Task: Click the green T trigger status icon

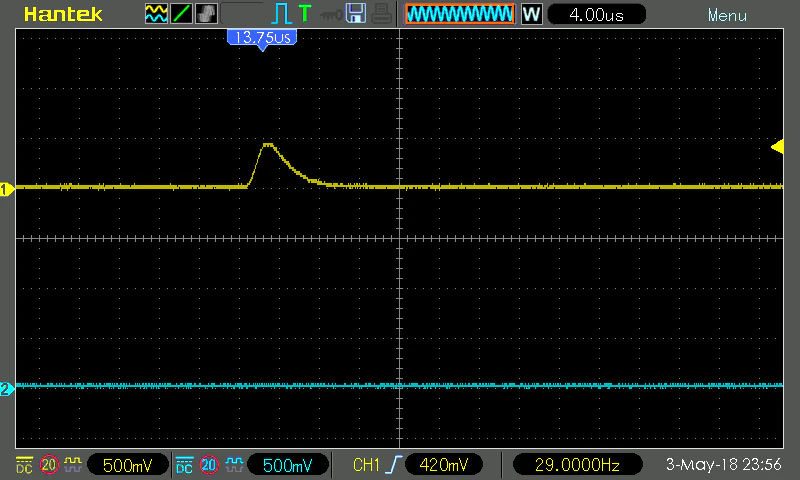Action: point(305,13)
